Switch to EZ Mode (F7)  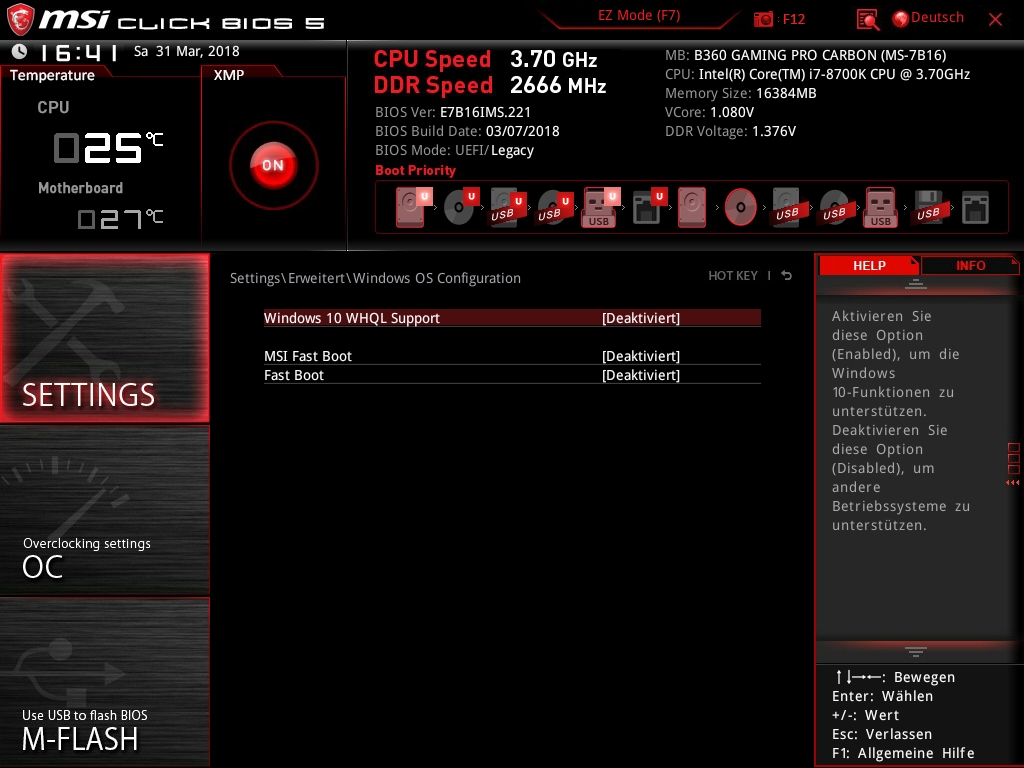(639, 15)
